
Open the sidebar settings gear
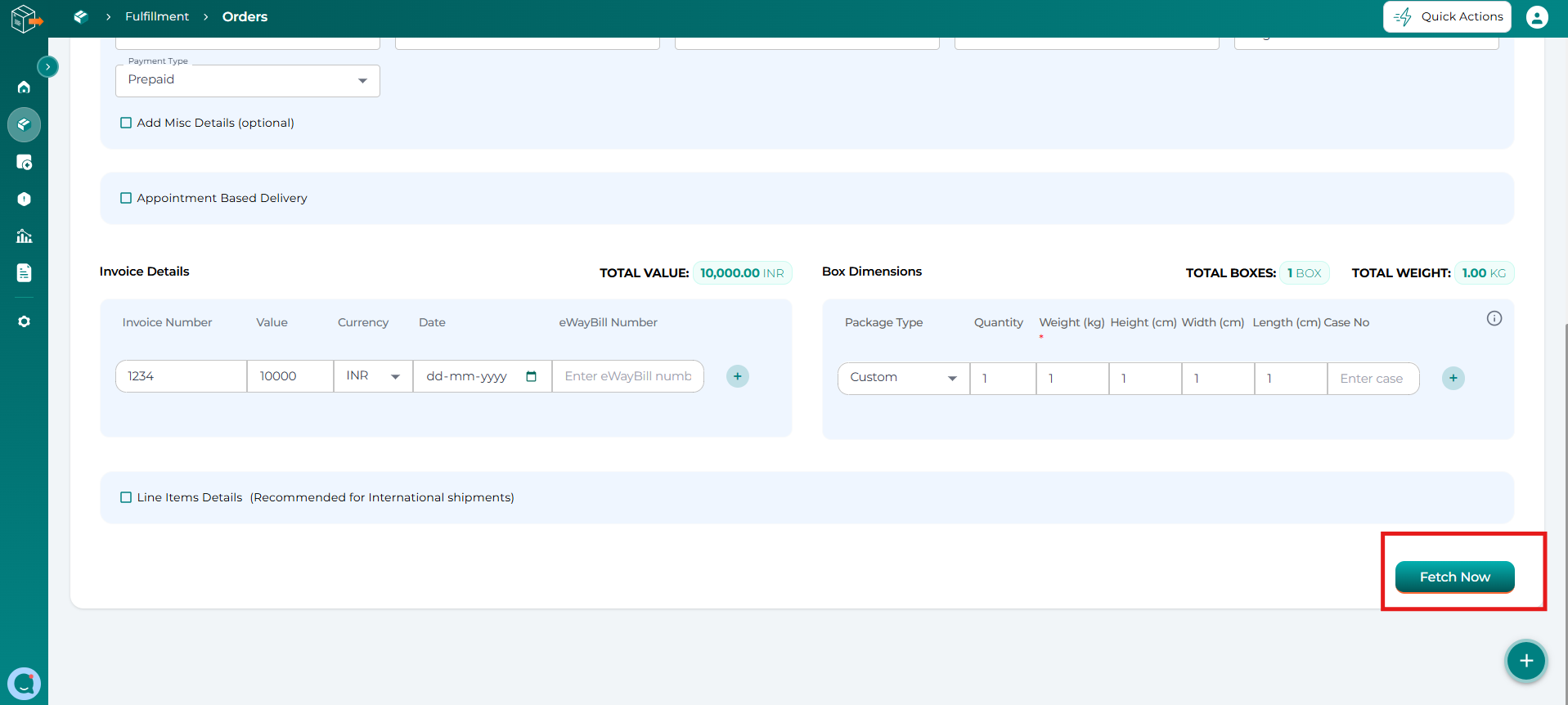click(x=24, y=321)
